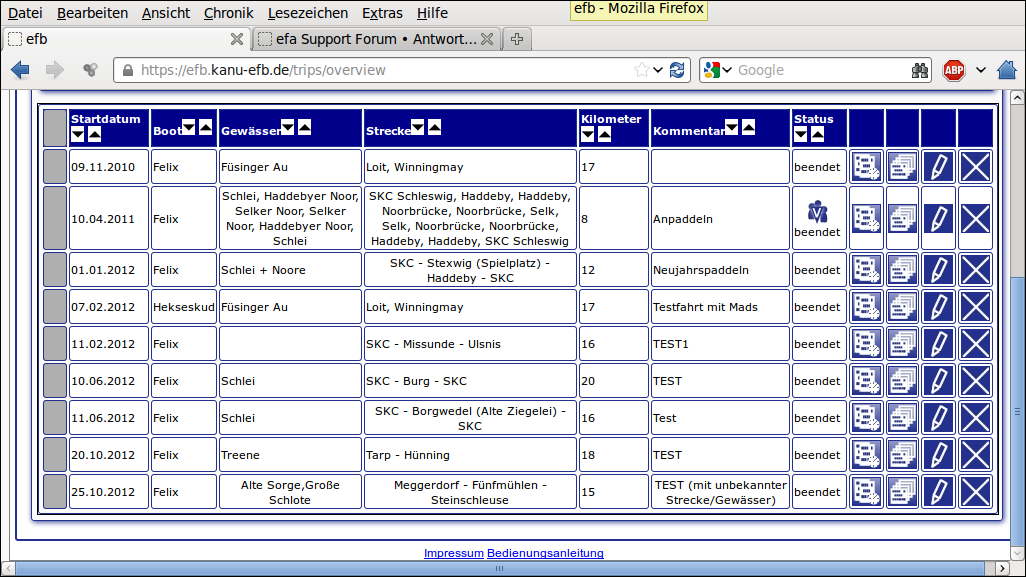The width and height of the screenshot is (1026, 577).
Task: Sort Boot column with the down arrow
Action: coord(189,127)
